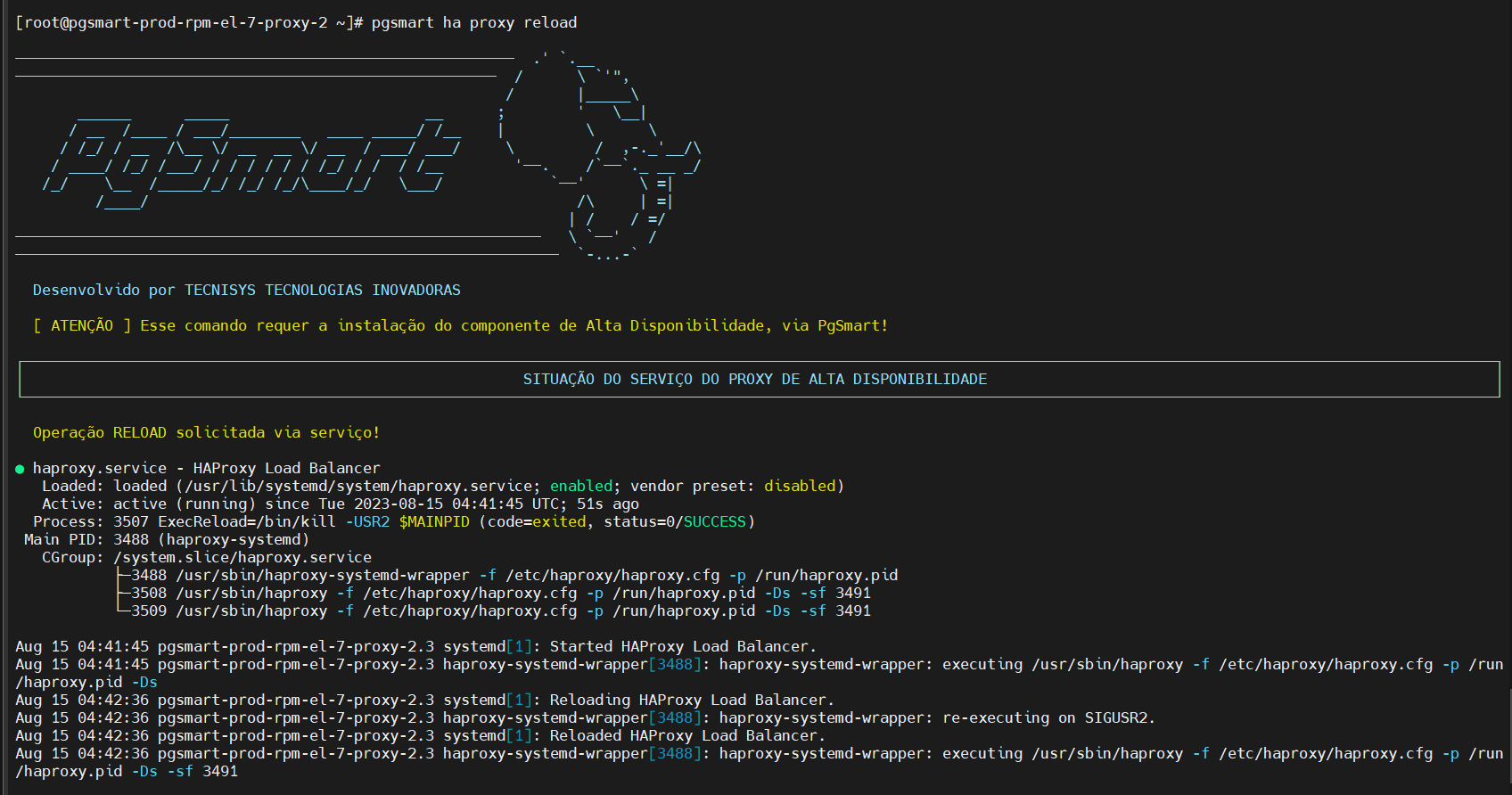Click CGroup tree row for PID 3508
1512x795 pixels.
(x=493, y=593)
